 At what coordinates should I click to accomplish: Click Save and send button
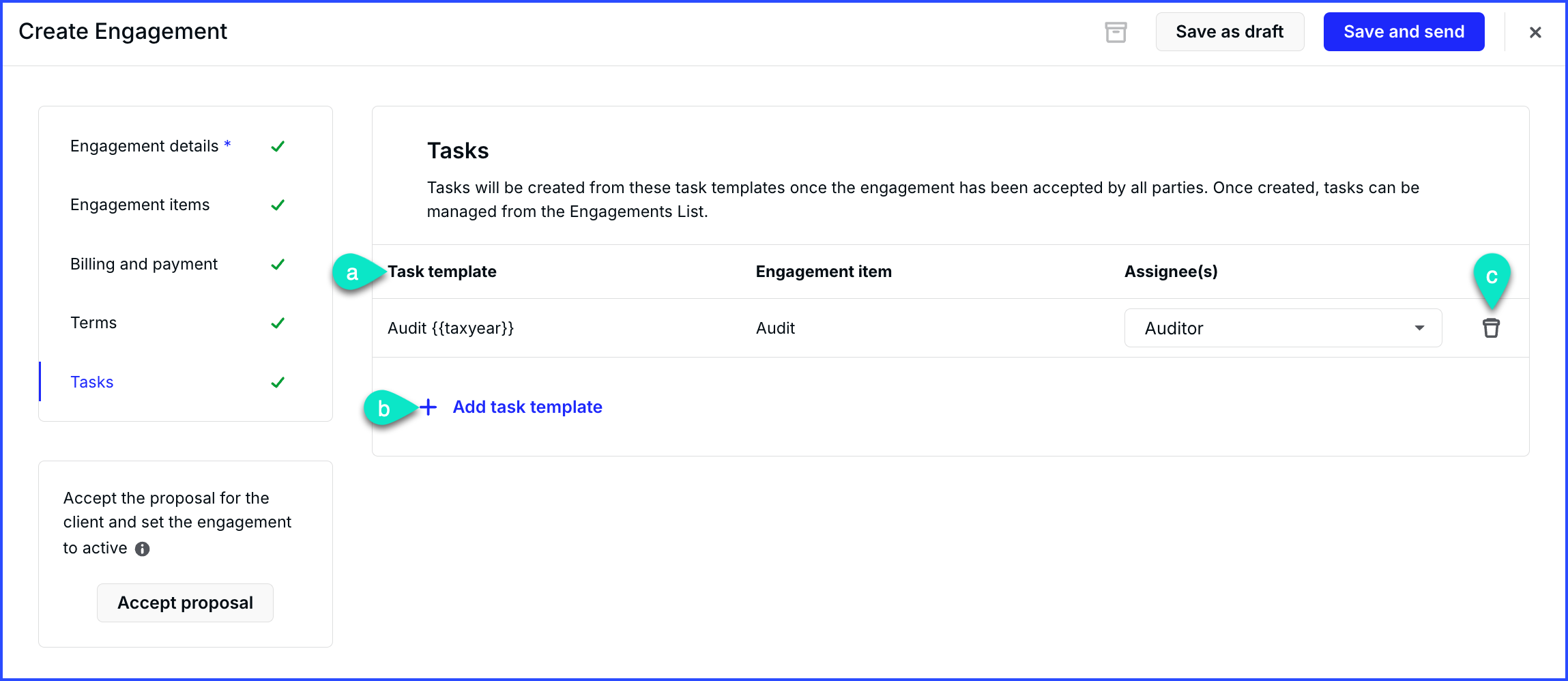click(x=1404, y=32)
